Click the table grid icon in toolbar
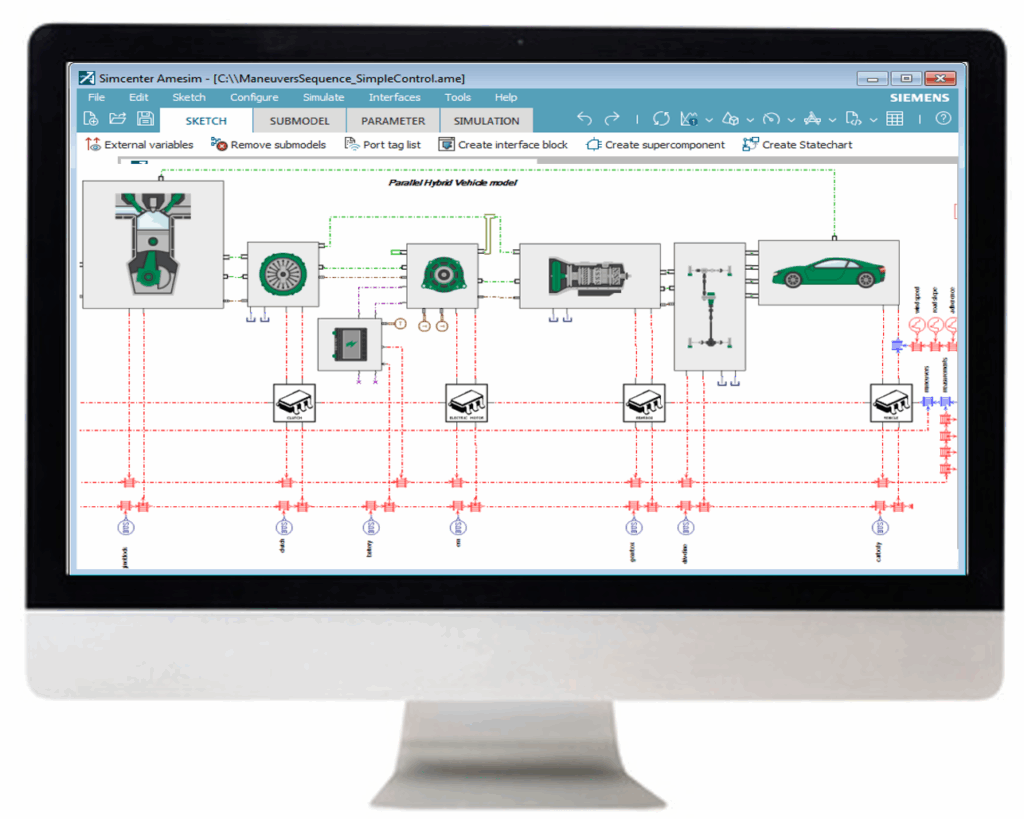1024x819 pixels. [x=895, y=119]
